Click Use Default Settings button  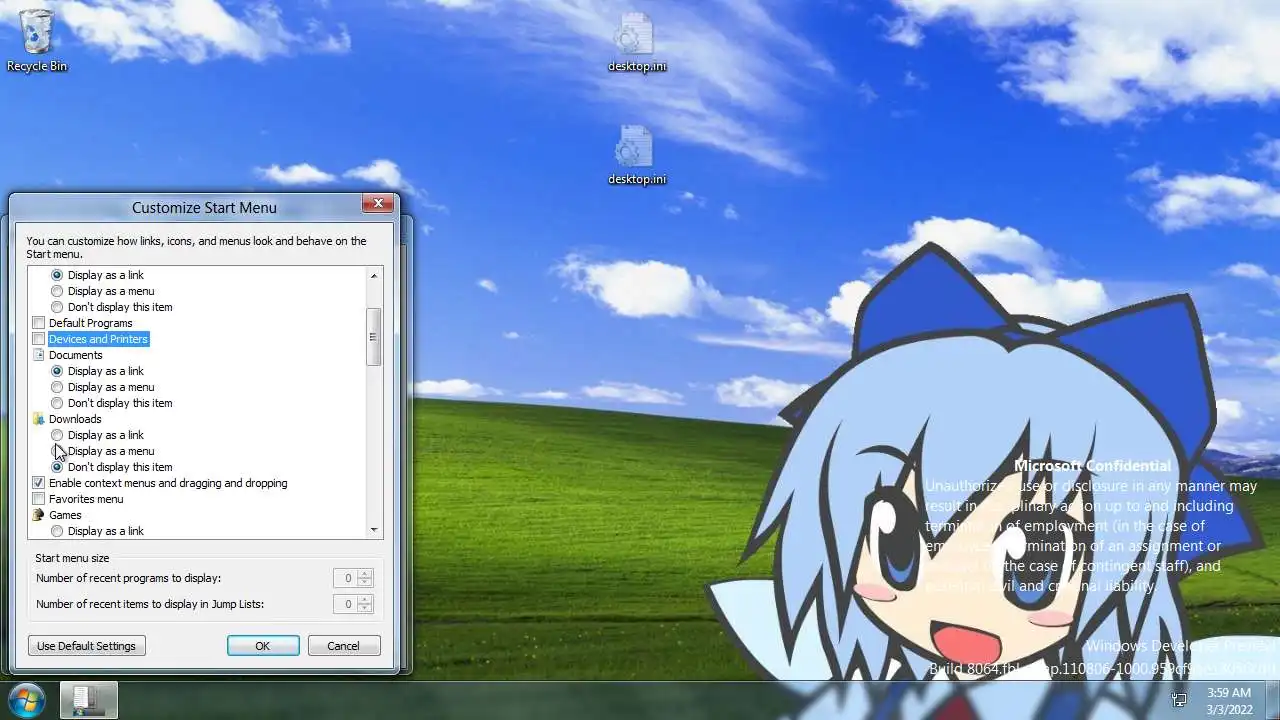tap(87, 646)
